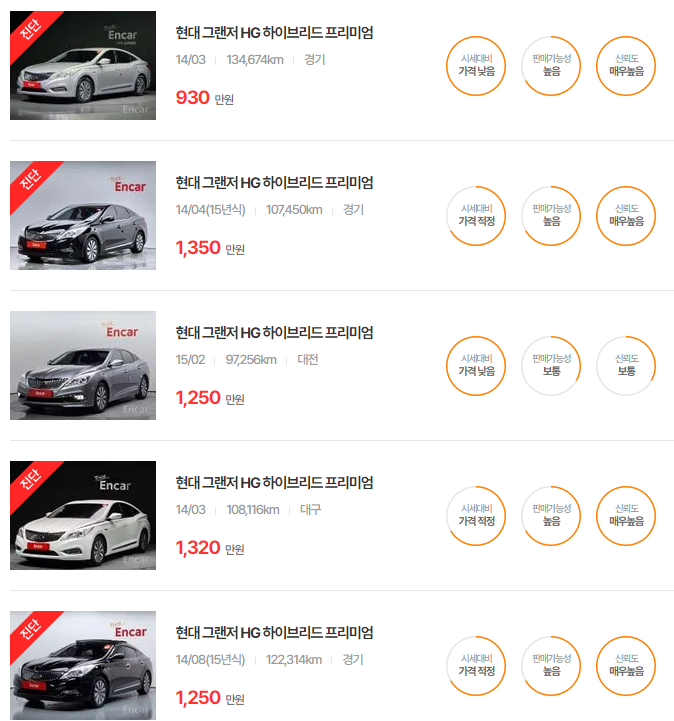The image size is (674, 721).
Task: Open the listing title of the 14/03 134,674km car
Action: point(274,33)
